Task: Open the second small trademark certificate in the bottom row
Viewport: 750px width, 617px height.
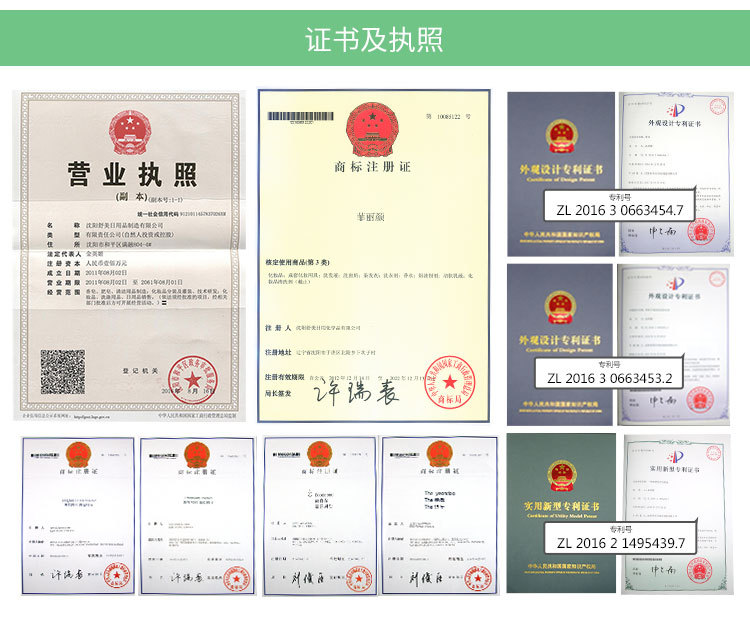Action: coord(197,516)
